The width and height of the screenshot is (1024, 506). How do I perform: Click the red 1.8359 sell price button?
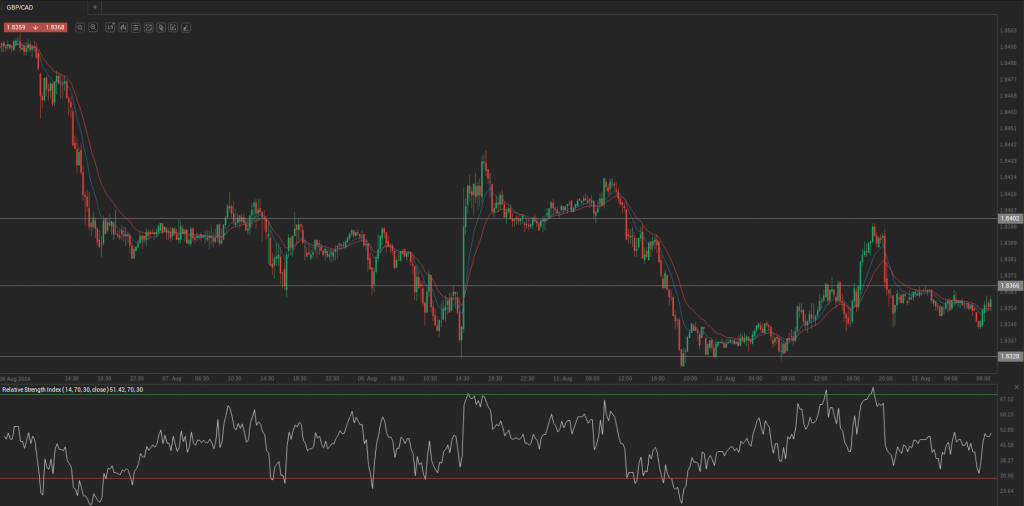[17, 27]
